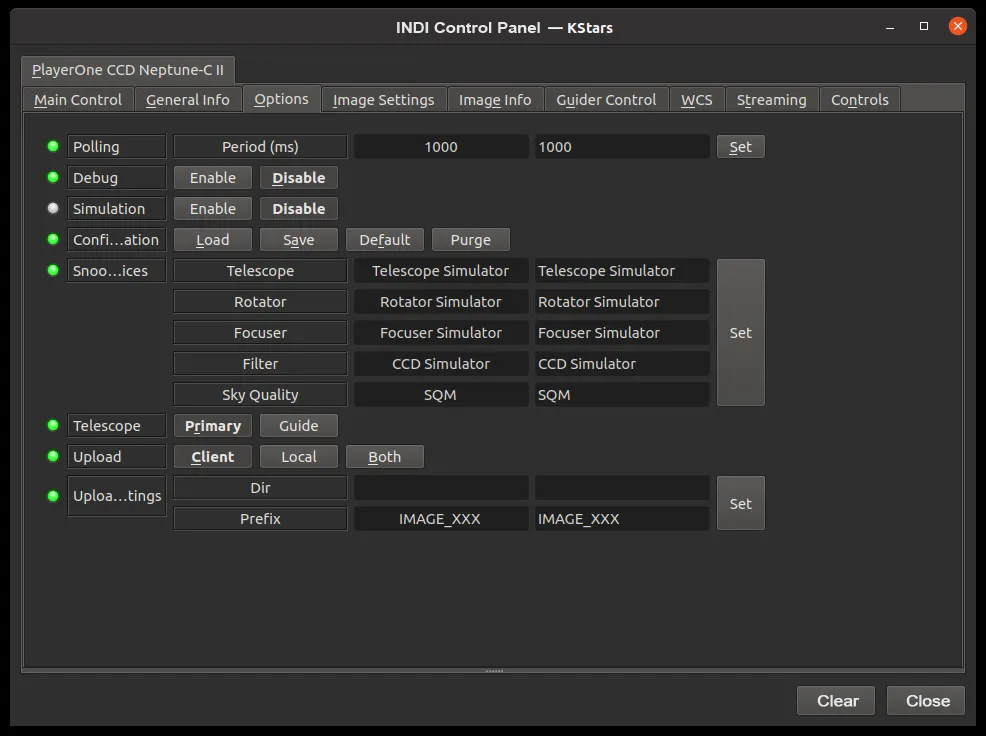Choose the Guide telescope option

(299, 425)
